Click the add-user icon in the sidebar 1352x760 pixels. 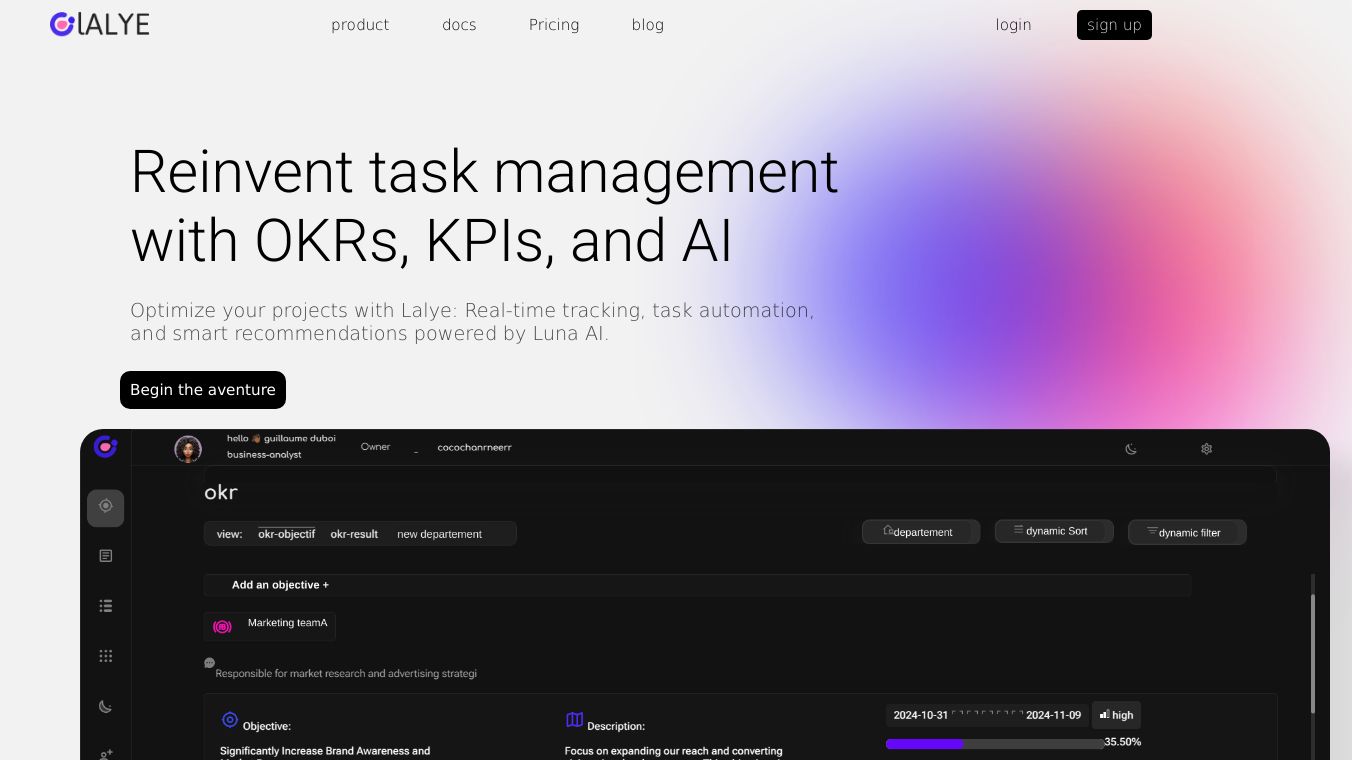(106, 754)
